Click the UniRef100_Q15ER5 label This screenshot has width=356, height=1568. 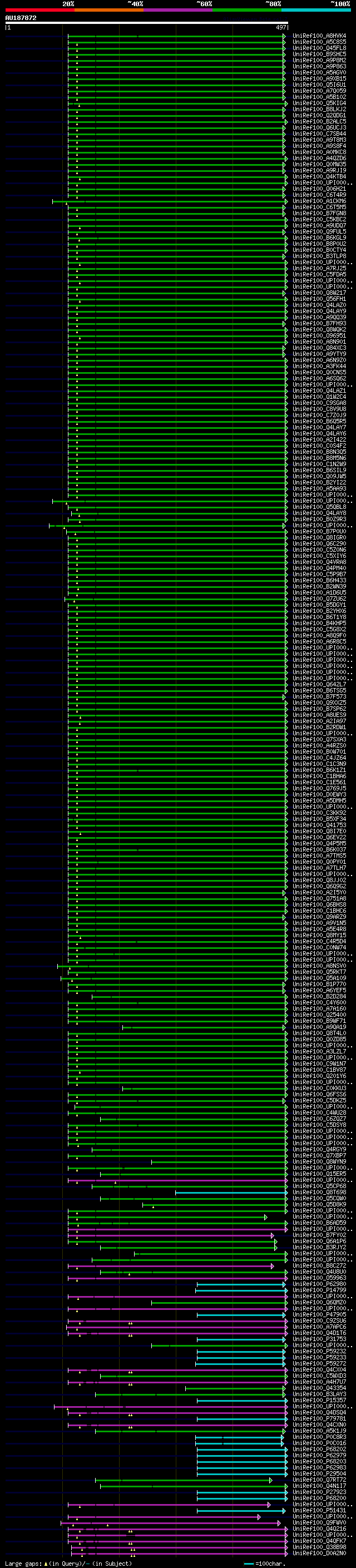pos(319,1174)
